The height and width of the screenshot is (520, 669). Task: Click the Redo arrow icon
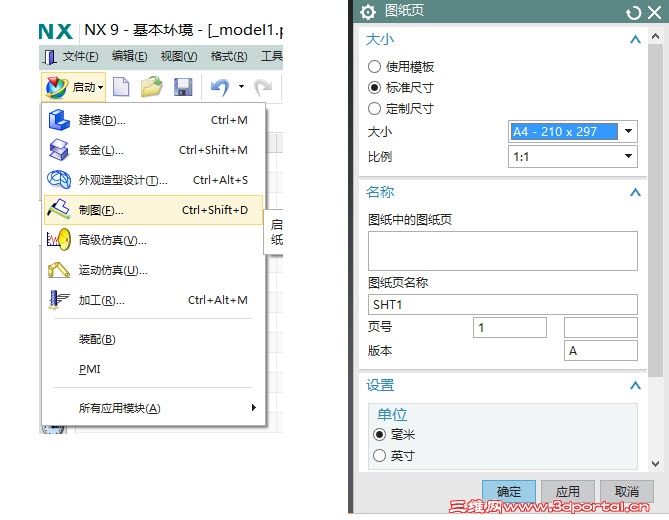263,87
